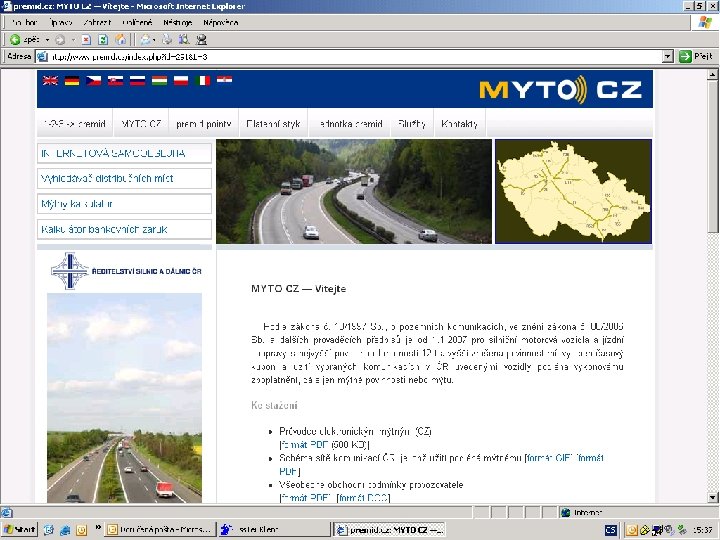Click formát DOC link under obchodní podmínky
Image resolution: width=720 pixels, height=540 pixels.
click(363, 498)
